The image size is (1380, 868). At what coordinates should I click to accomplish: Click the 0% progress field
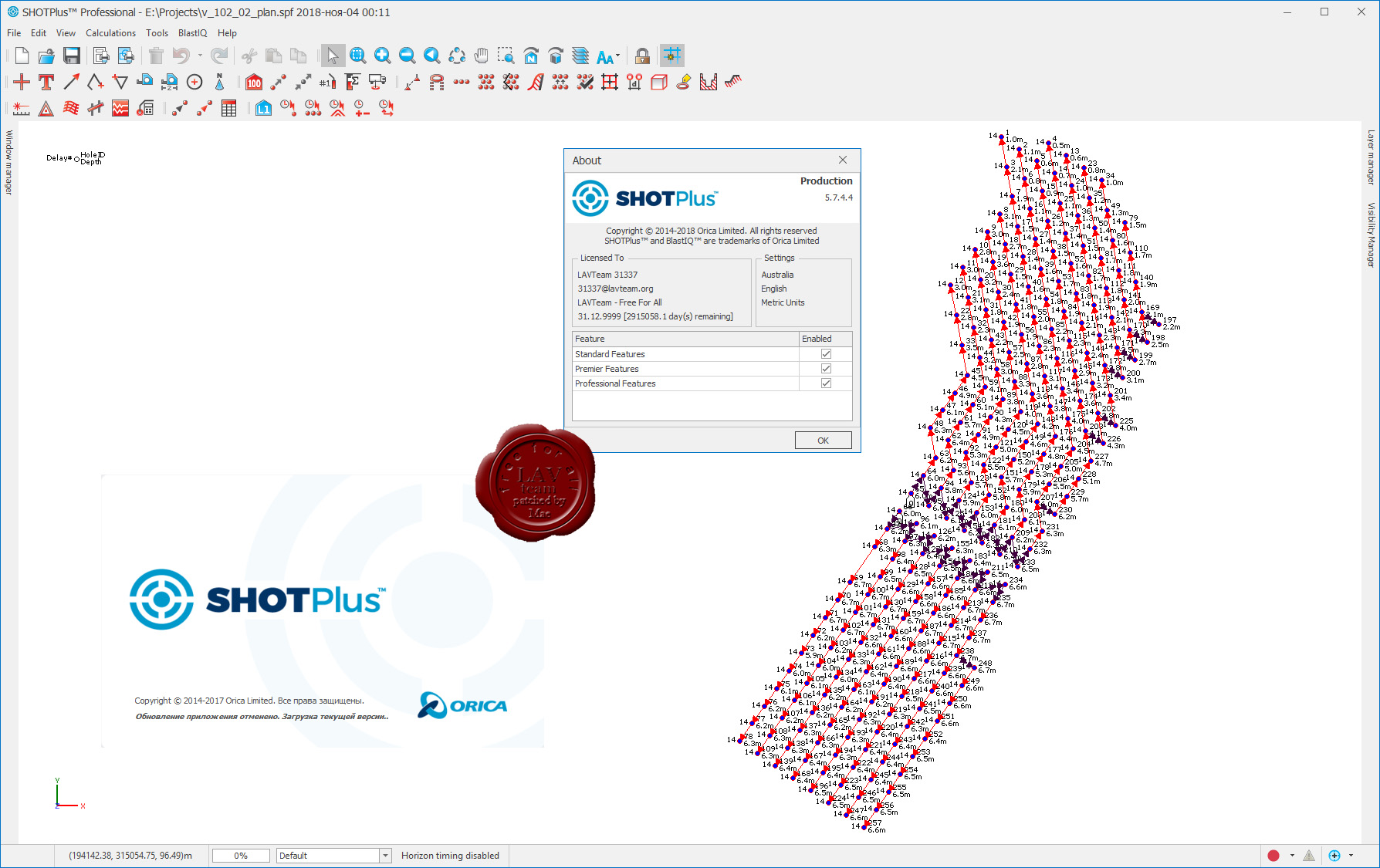click(x=241, y=856)
